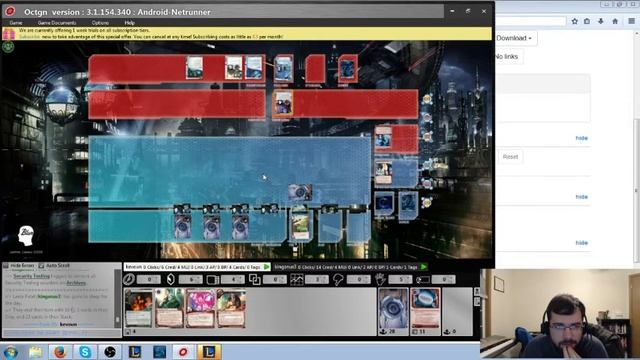The image size is (640, 360).
Task: Switch to Firefox in the taskbar
Action: point(60,352)
